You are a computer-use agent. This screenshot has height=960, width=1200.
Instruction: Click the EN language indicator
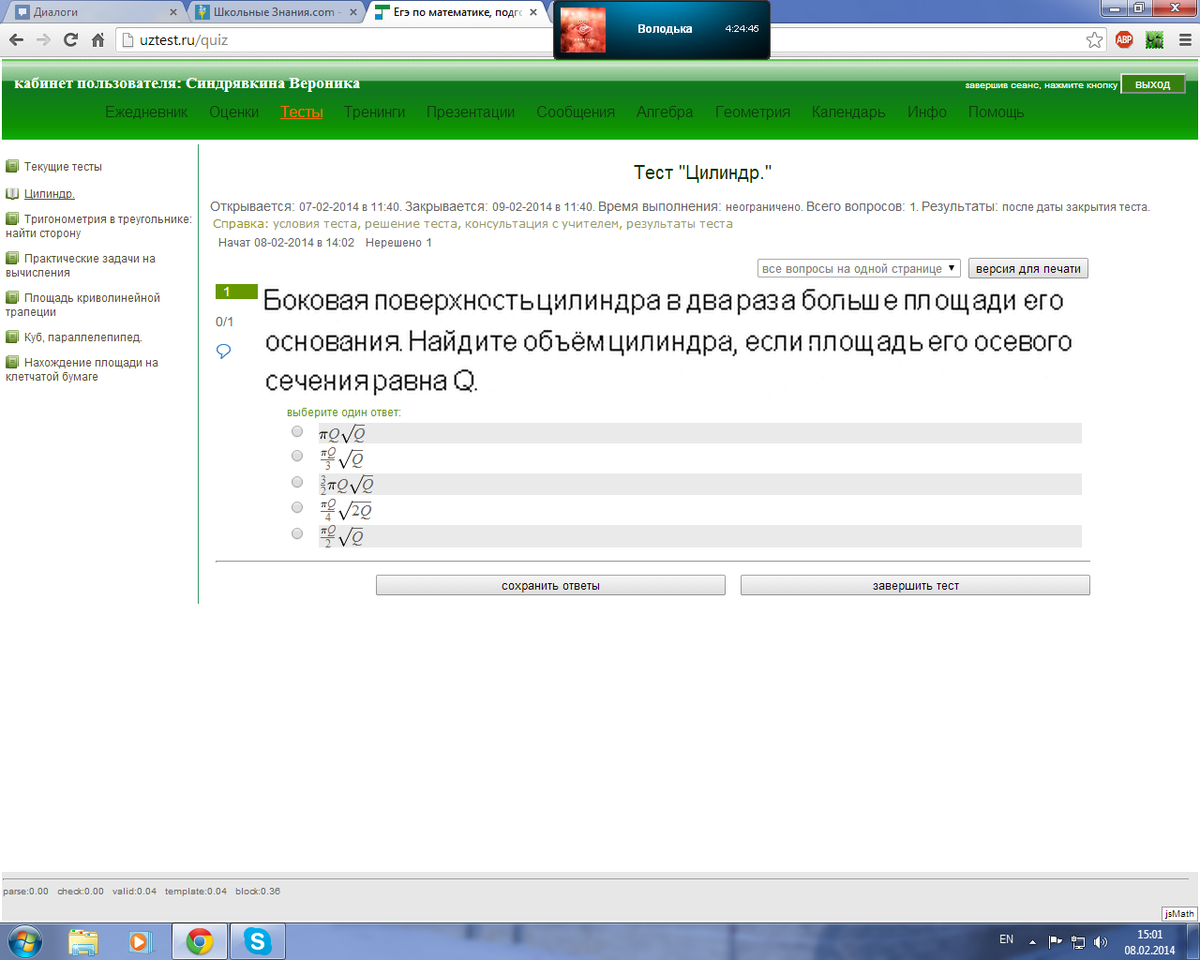coord(1006,940)
